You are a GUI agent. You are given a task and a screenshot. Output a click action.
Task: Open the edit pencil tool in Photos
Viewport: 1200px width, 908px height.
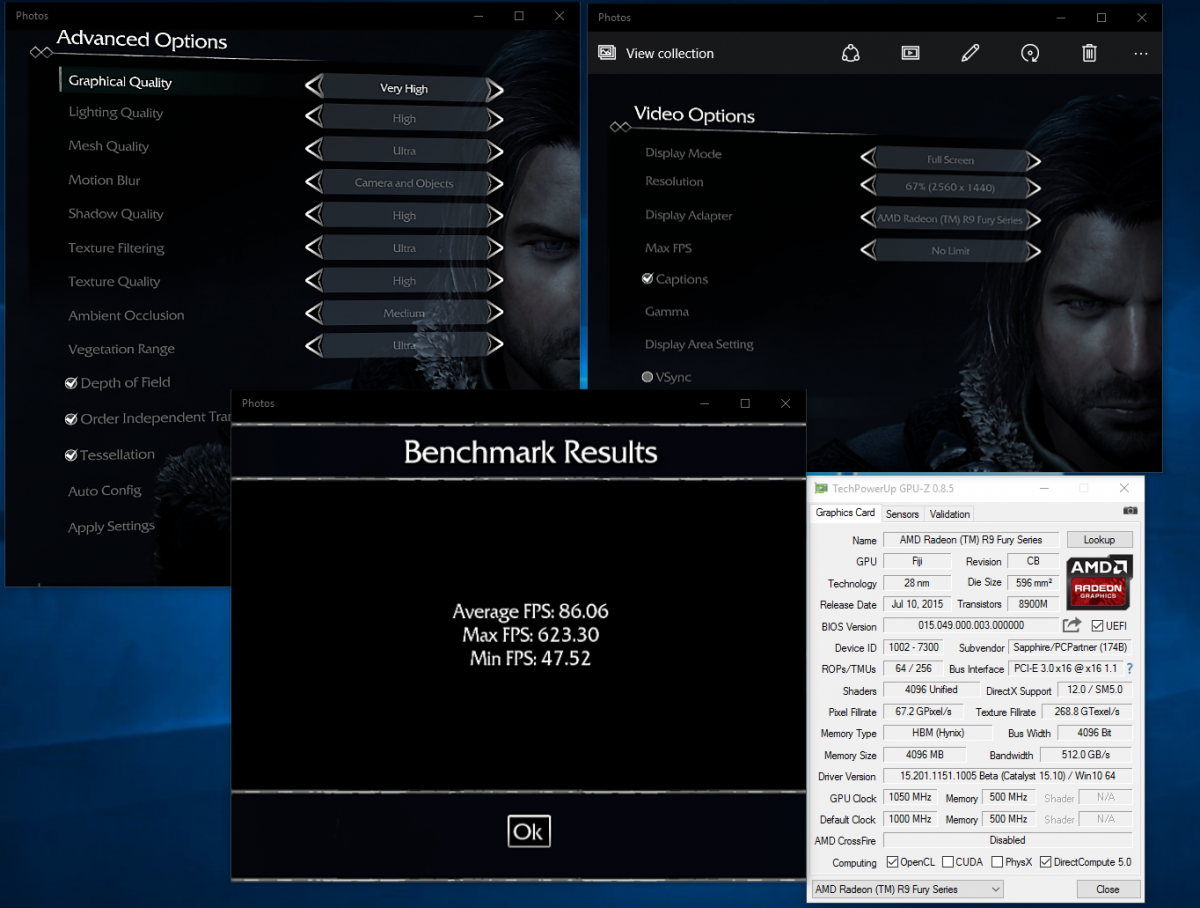coord(970,53)
